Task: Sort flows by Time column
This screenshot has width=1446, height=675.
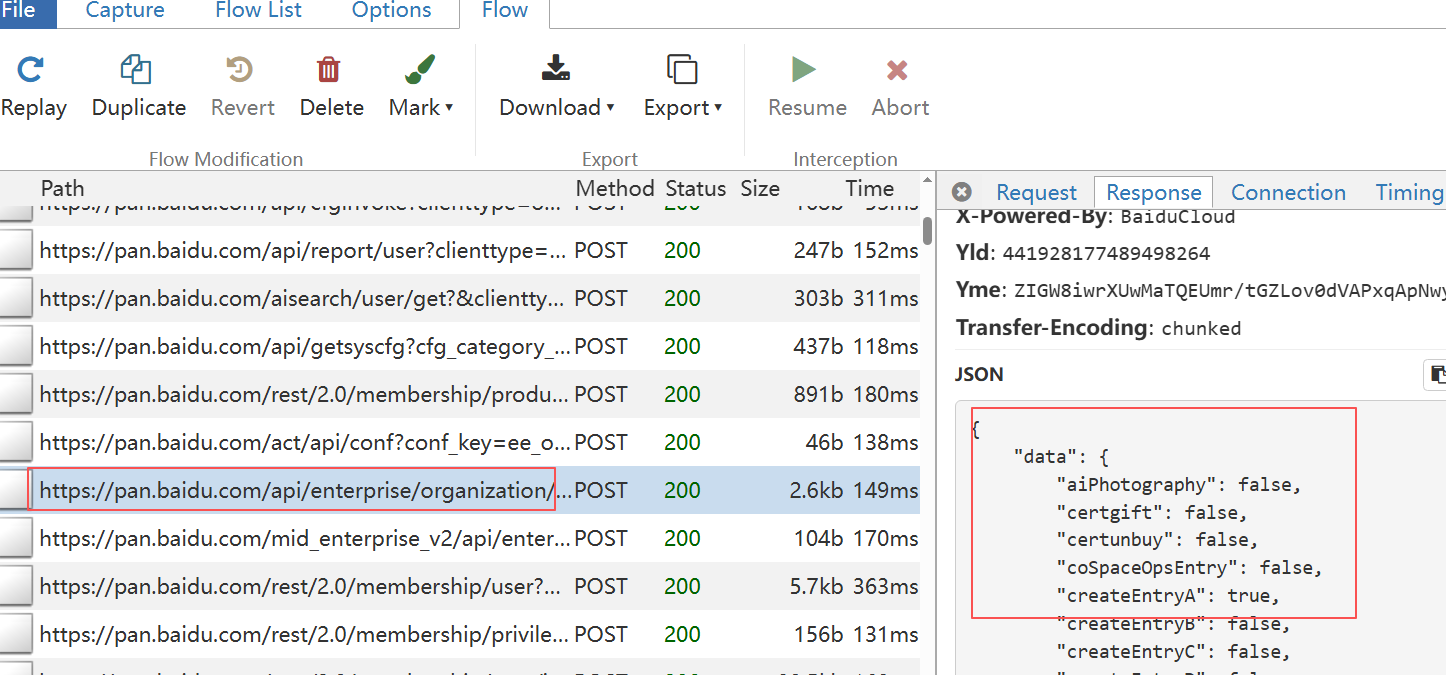Action: pyautogui.click(x=869, y=188)
